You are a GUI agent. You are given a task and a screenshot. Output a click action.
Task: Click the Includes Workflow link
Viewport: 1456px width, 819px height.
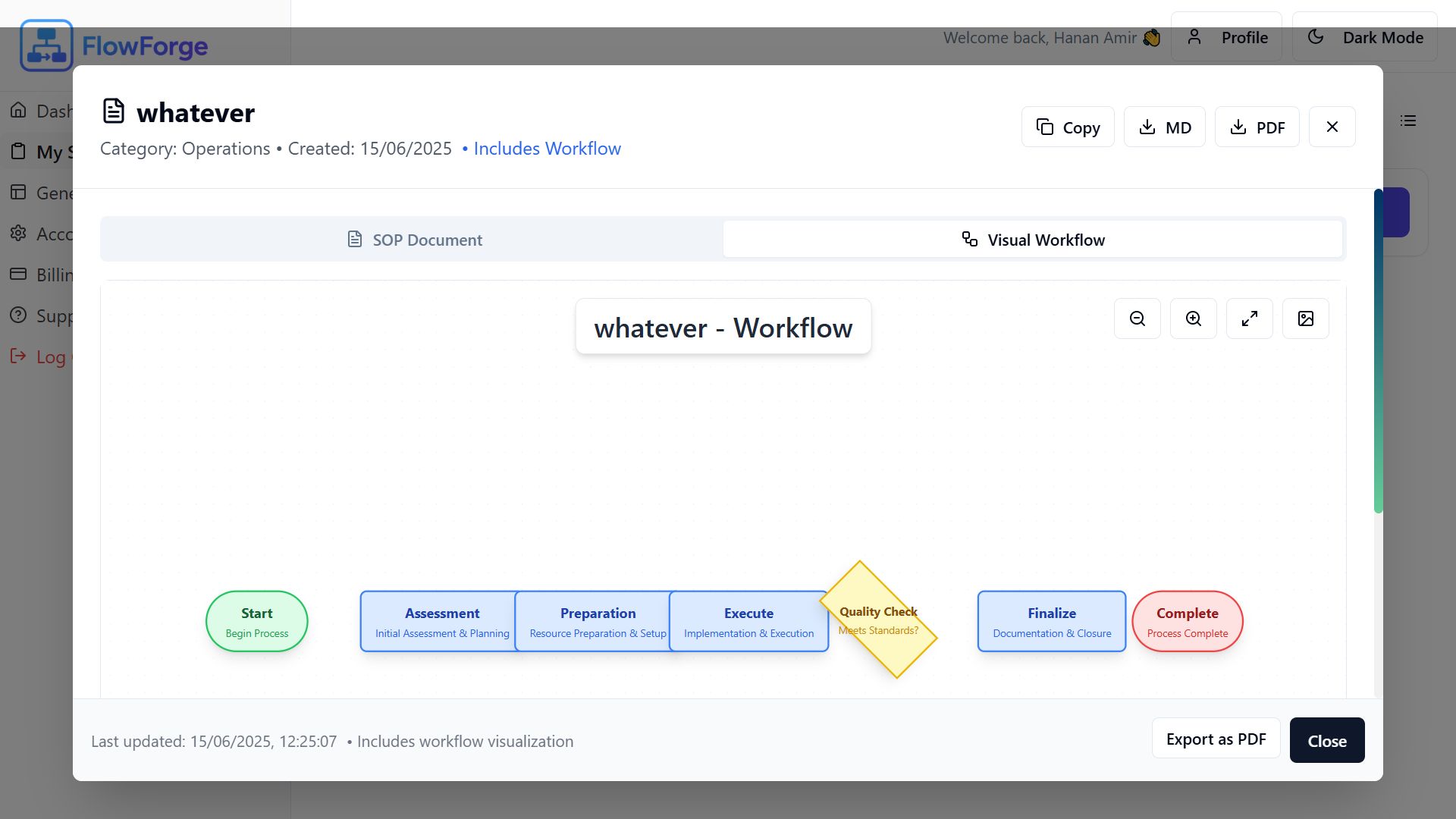547,149
